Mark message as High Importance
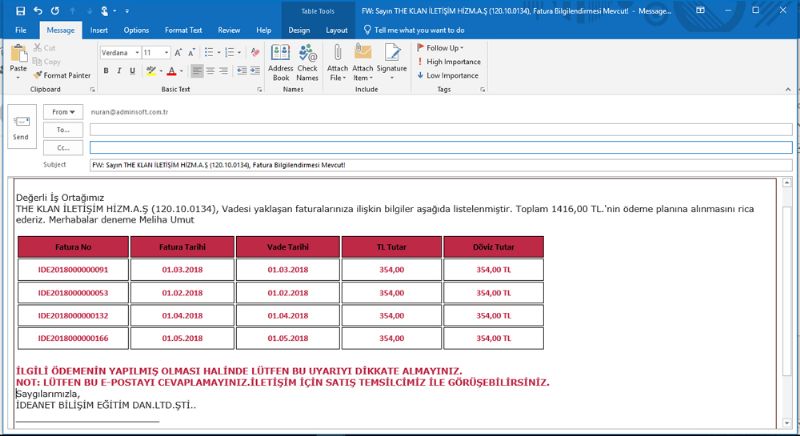 449,62
